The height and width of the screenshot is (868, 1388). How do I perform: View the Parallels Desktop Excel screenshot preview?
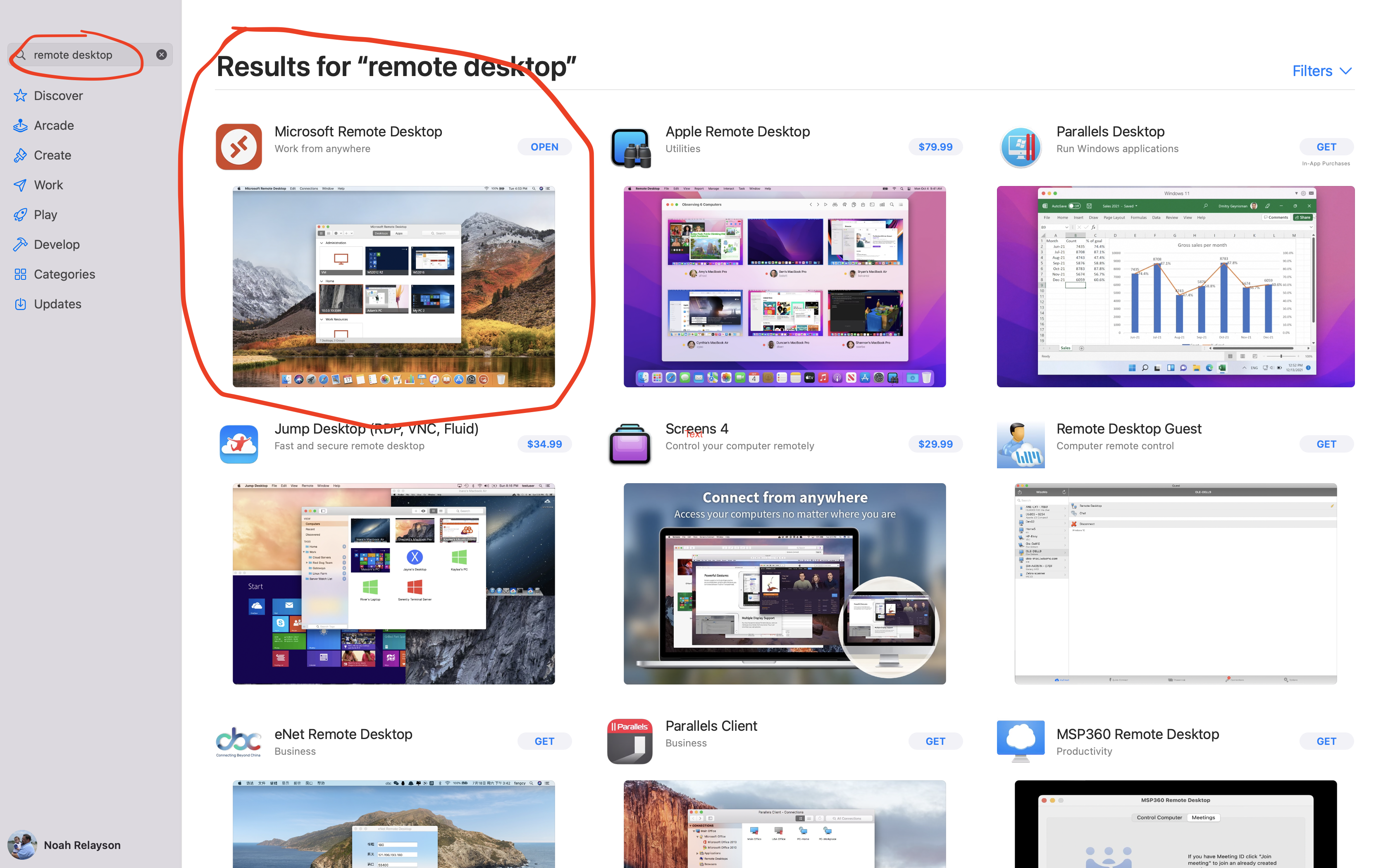(x=1176, y=286)
